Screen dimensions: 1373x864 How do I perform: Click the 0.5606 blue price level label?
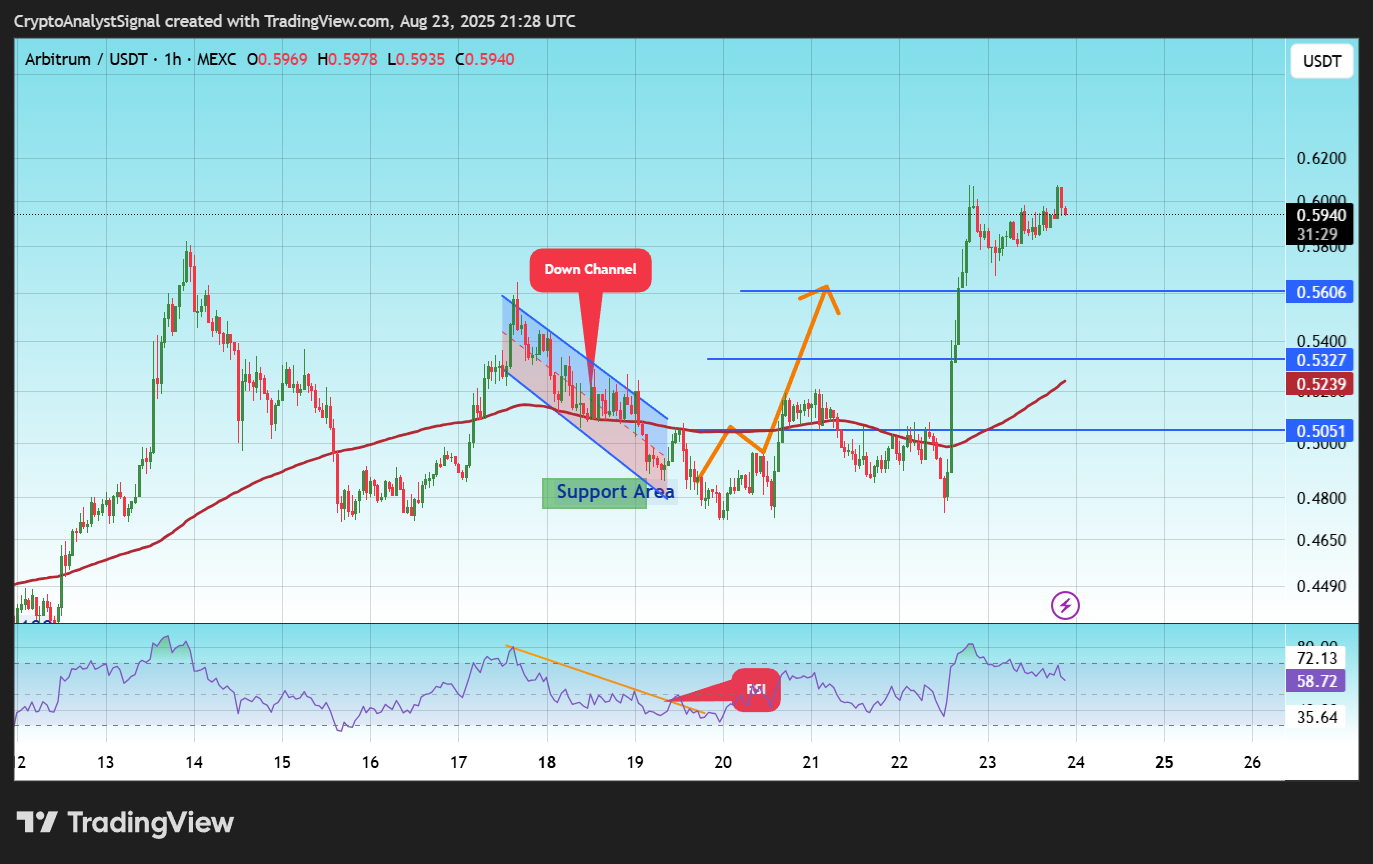[x=1320, y=292]
